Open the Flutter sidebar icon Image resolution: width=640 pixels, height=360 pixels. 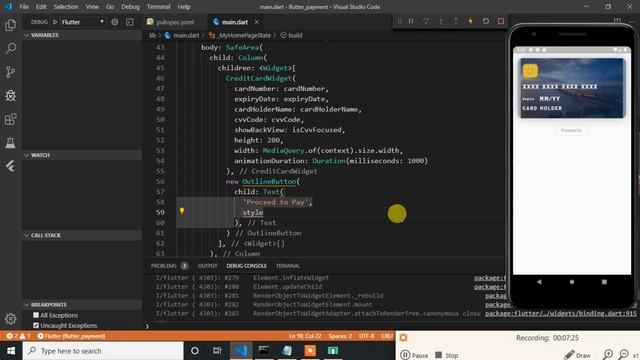tap(11, 166)
